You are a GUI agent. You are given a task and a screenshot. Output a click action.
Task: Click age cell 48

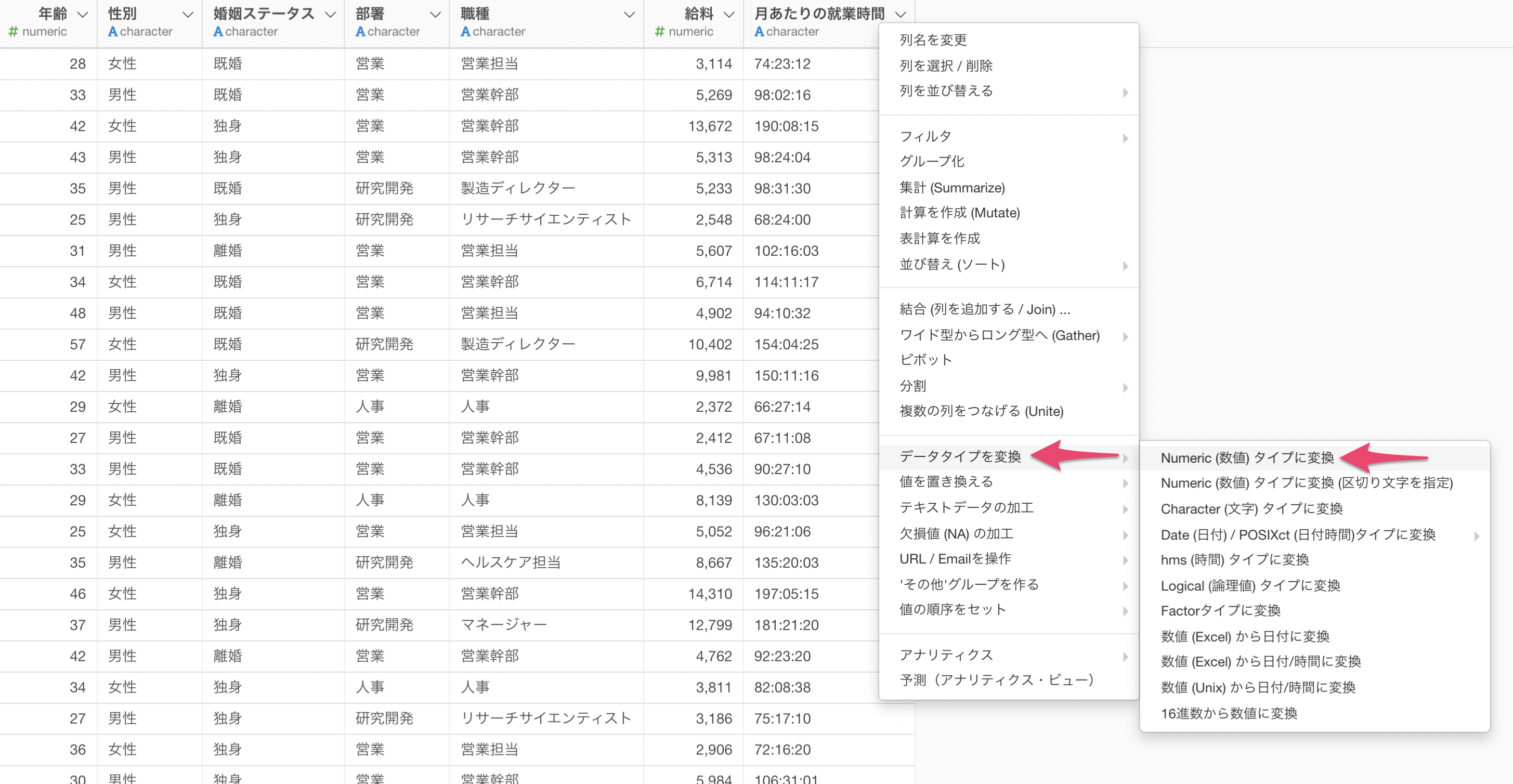(x=48, y=313)
